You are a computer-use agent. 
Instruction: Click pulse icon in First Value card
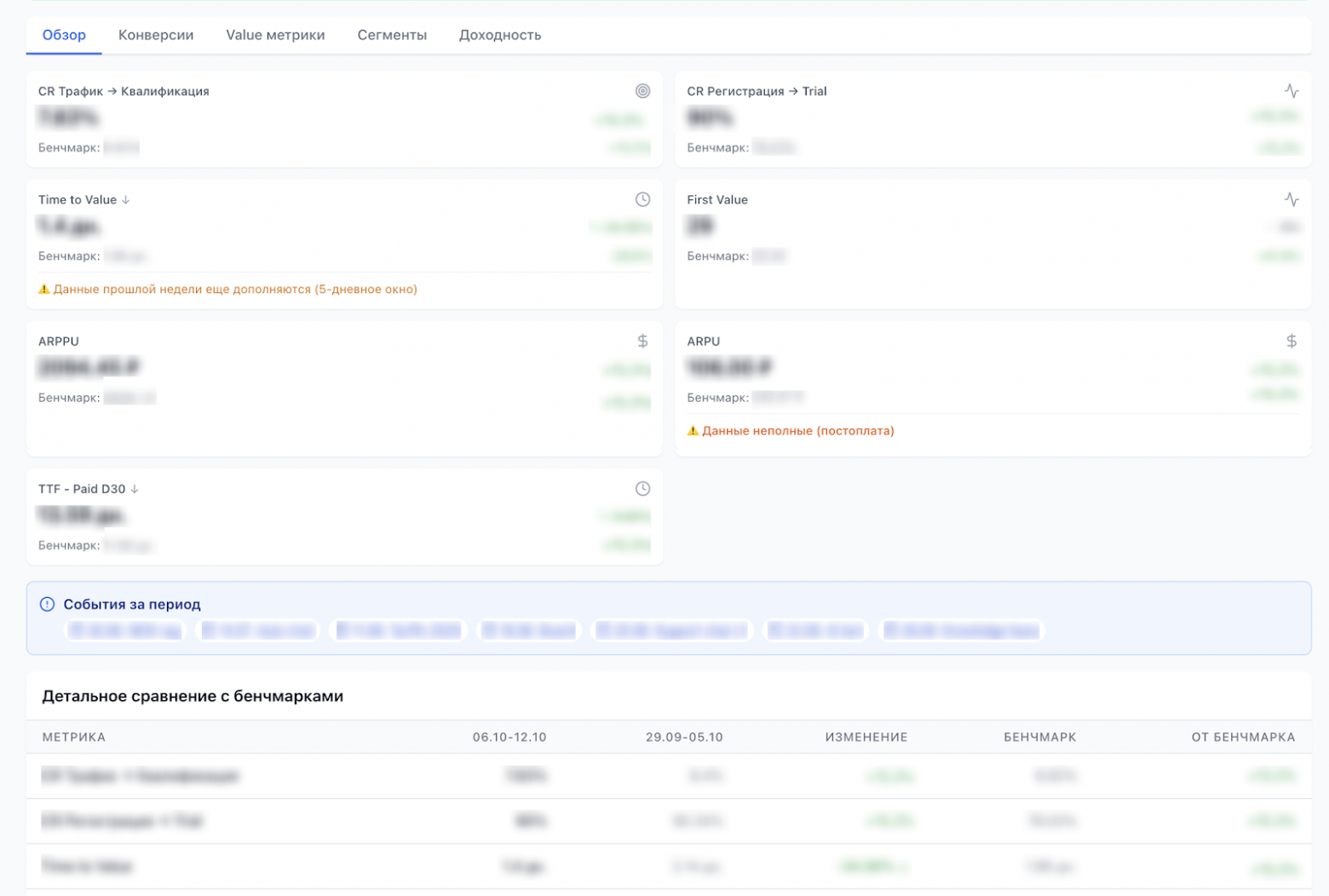tap(1292, 199)
